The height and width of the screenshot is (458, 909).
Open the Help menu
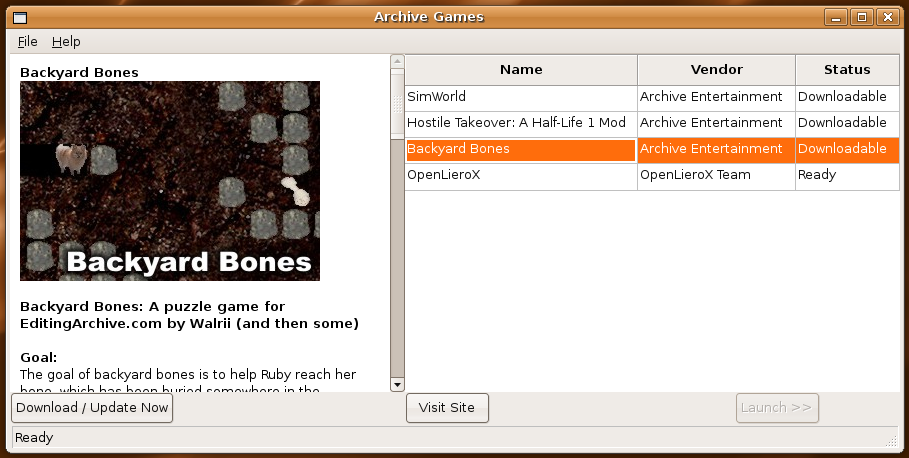pos(66,42)
